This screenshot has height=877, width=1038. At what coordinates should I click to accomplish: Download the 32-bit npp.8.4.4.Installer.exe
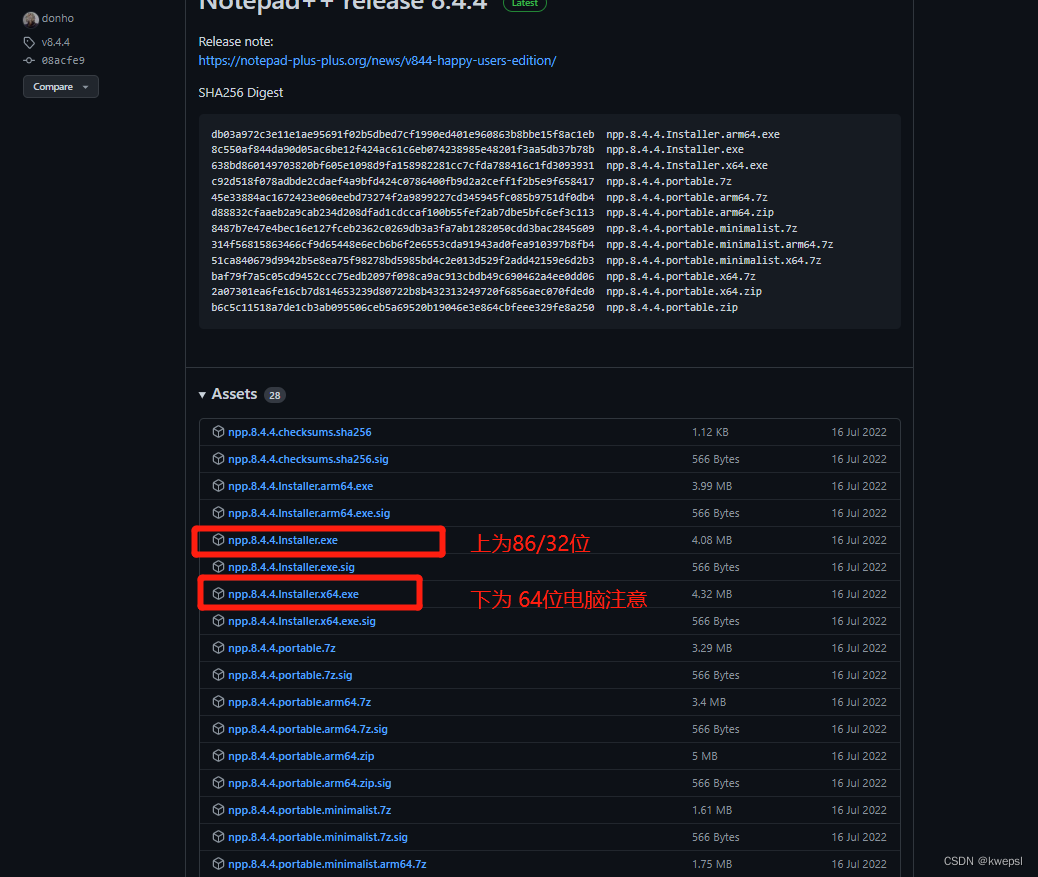click(283, 540)
